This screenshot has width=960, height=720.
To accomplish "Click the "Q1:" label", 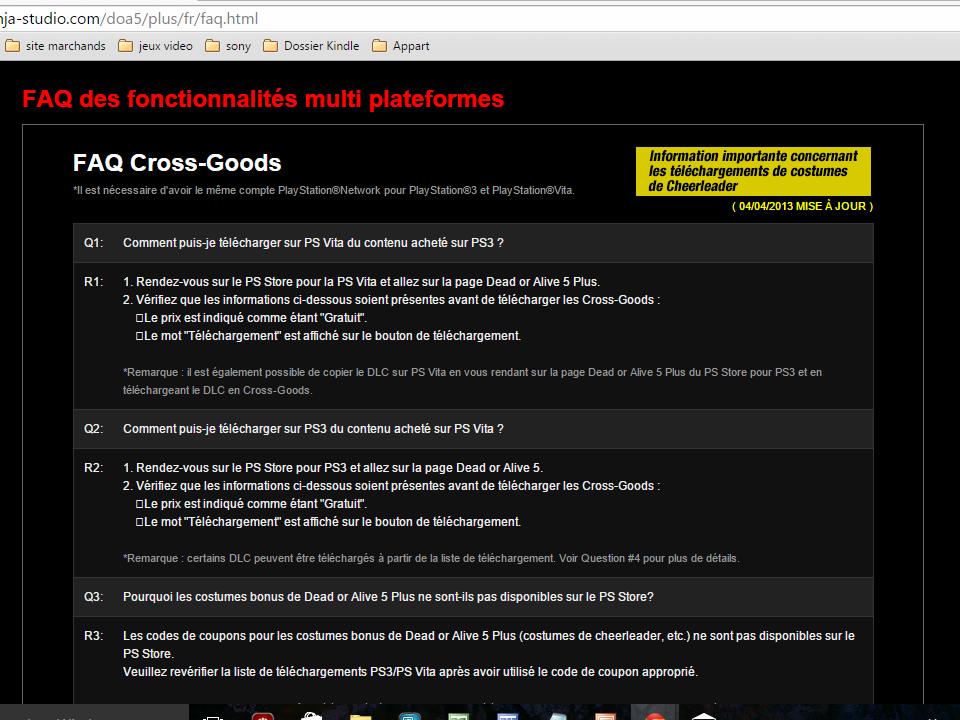I will (94, 243).
